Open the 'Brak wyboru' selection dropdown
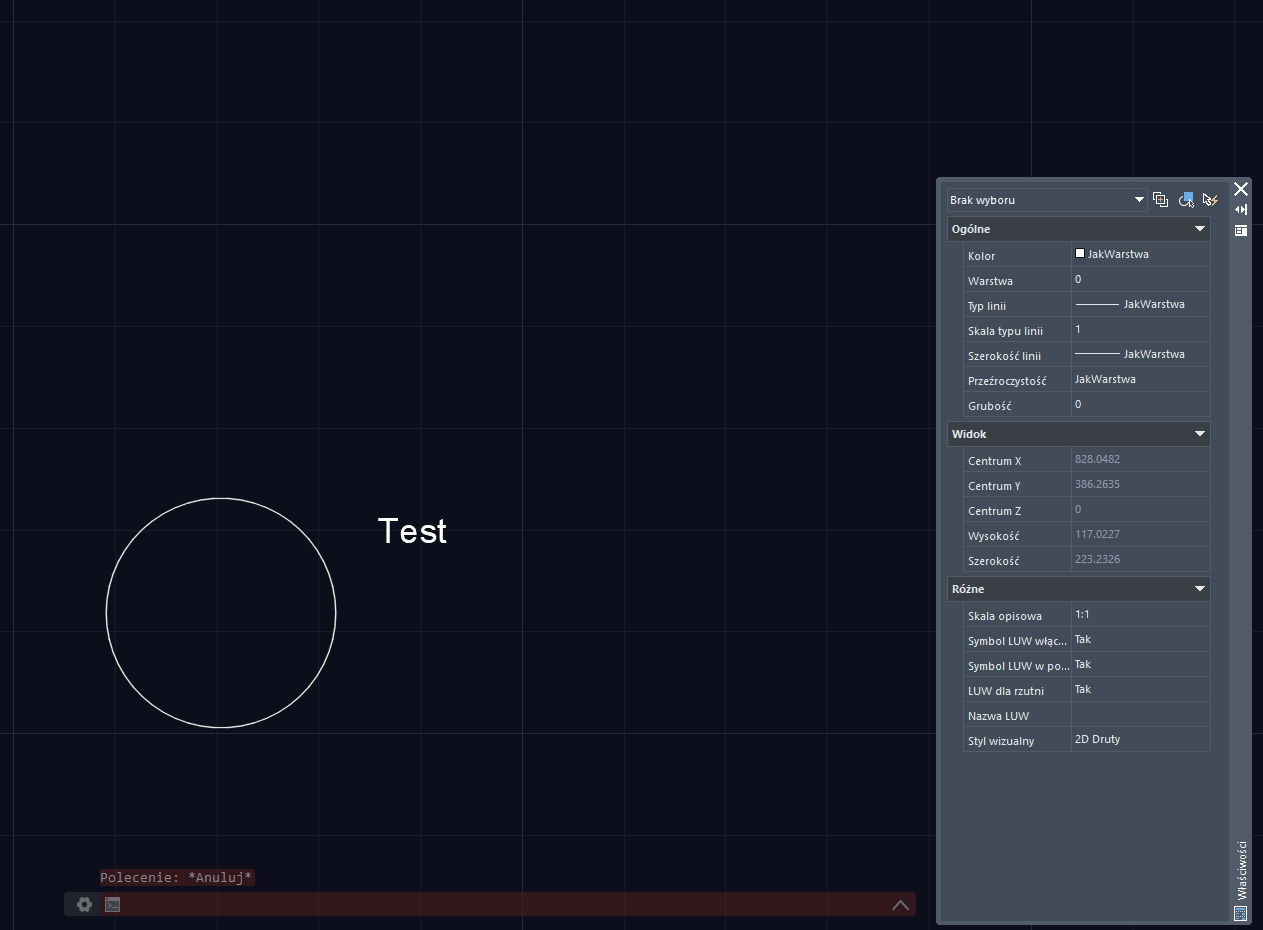 [x=1046, y=200]
